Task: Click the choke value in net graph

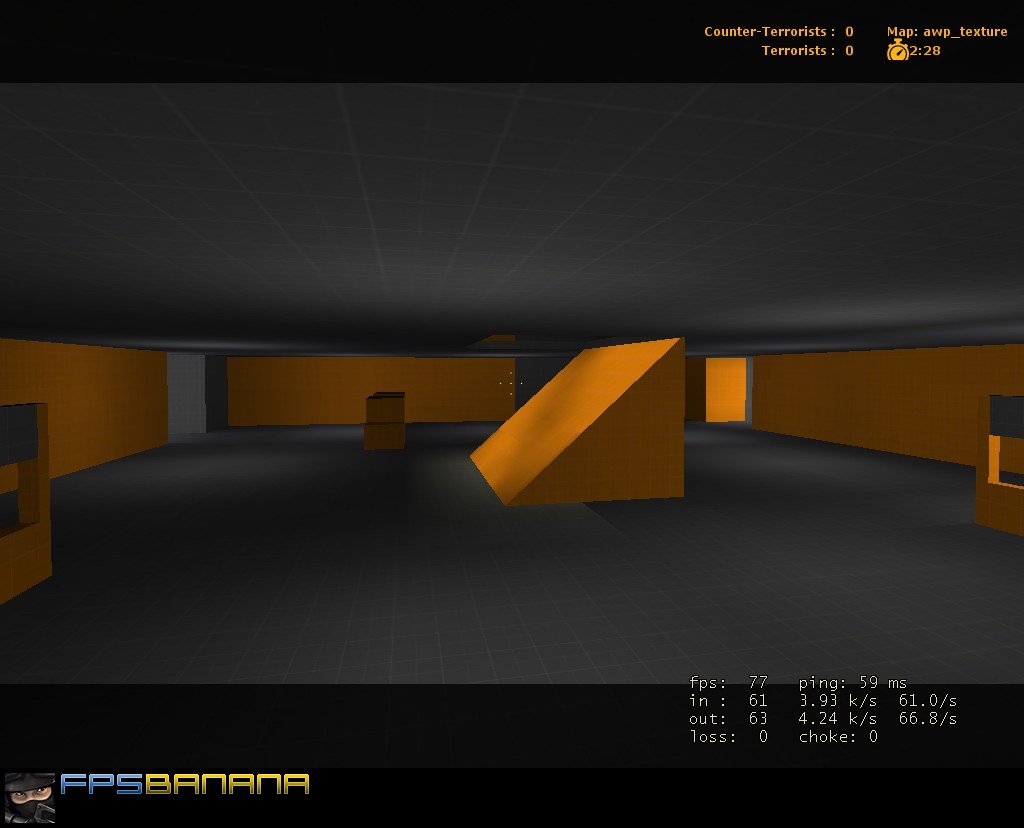Action: click(872, 737)
